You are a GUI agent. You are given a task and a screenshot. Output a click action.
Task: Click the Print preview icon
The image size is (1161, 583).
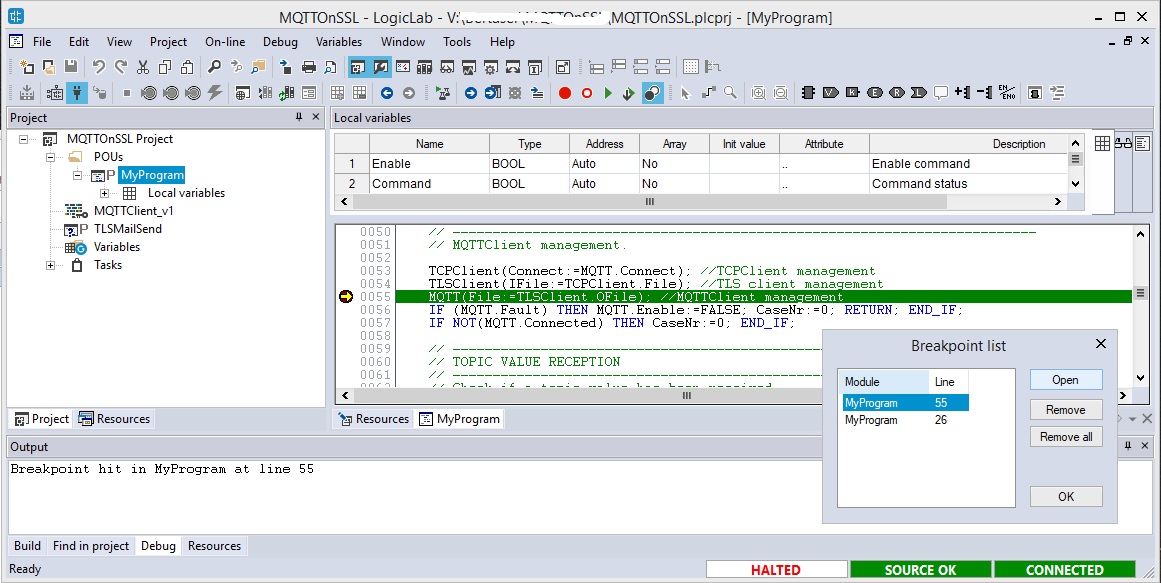tap(330, 67)
